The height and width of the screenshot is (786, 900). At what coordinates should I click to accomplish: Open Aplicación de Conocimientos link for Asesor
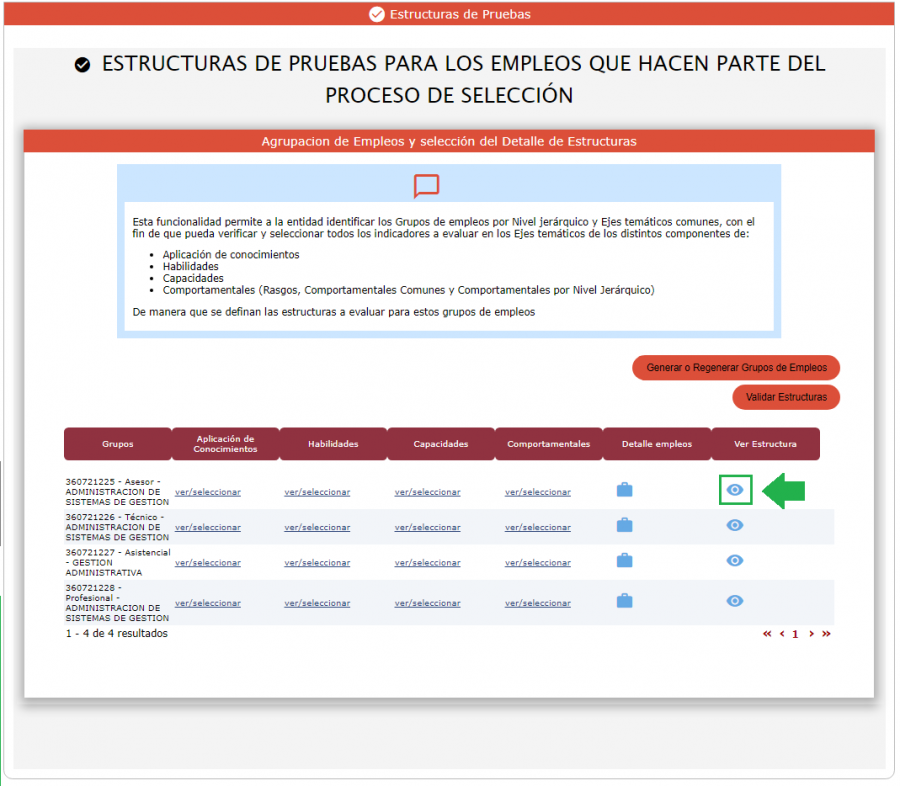tap(207, 492)
